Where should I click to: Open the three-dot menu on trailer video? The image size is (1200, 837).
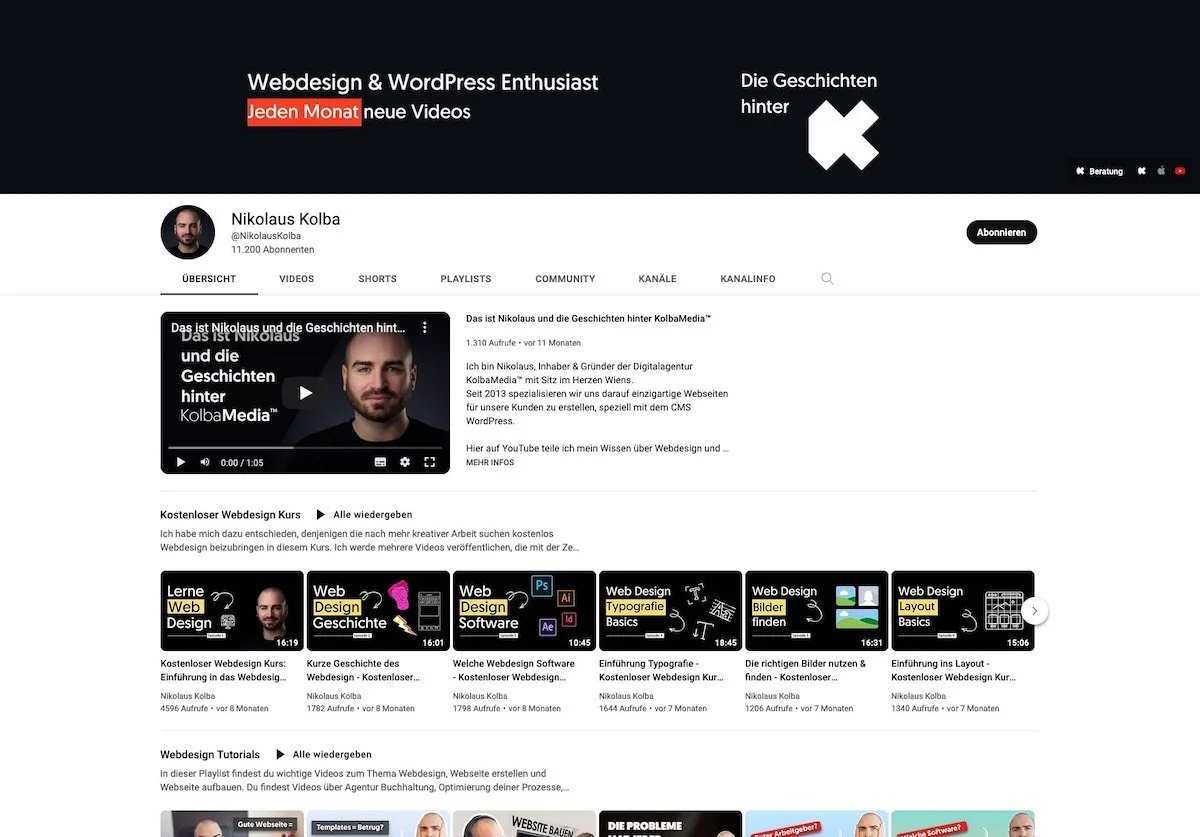tap(425, 327)
